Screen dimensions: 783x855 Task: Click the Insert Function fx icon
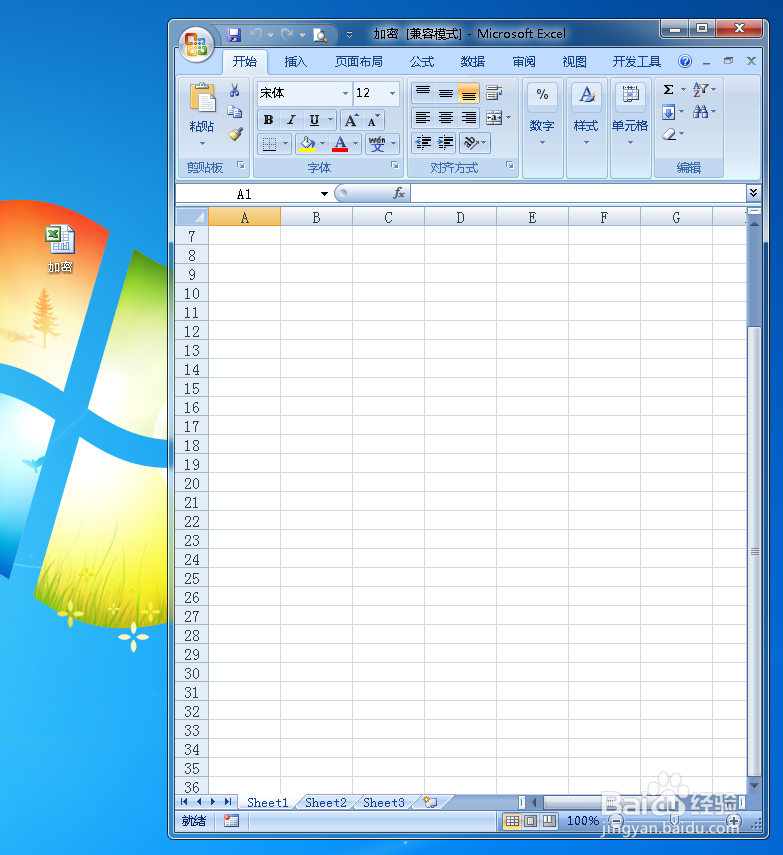tap(399, 193)
